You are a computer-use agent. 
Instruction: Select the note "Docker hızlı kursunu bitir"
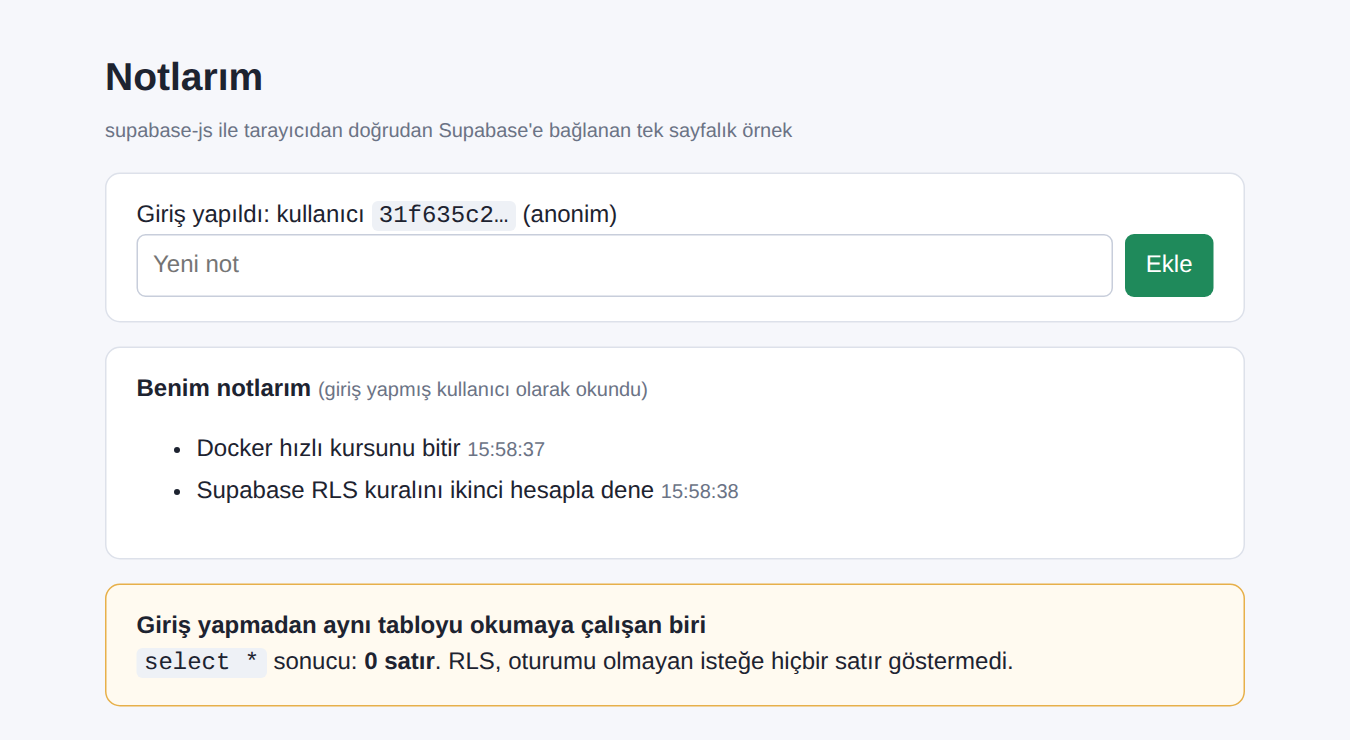(328, 448)
